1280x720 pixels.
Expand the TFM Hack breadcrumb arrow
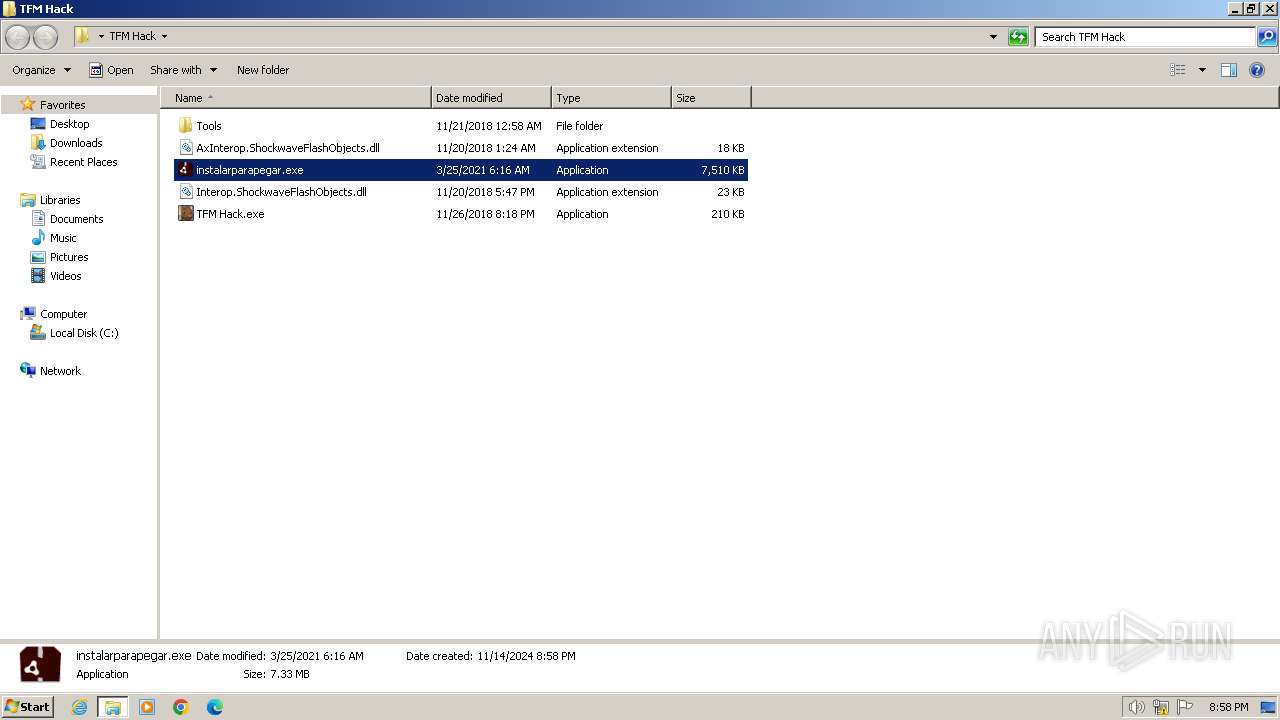tap(164, 37)
